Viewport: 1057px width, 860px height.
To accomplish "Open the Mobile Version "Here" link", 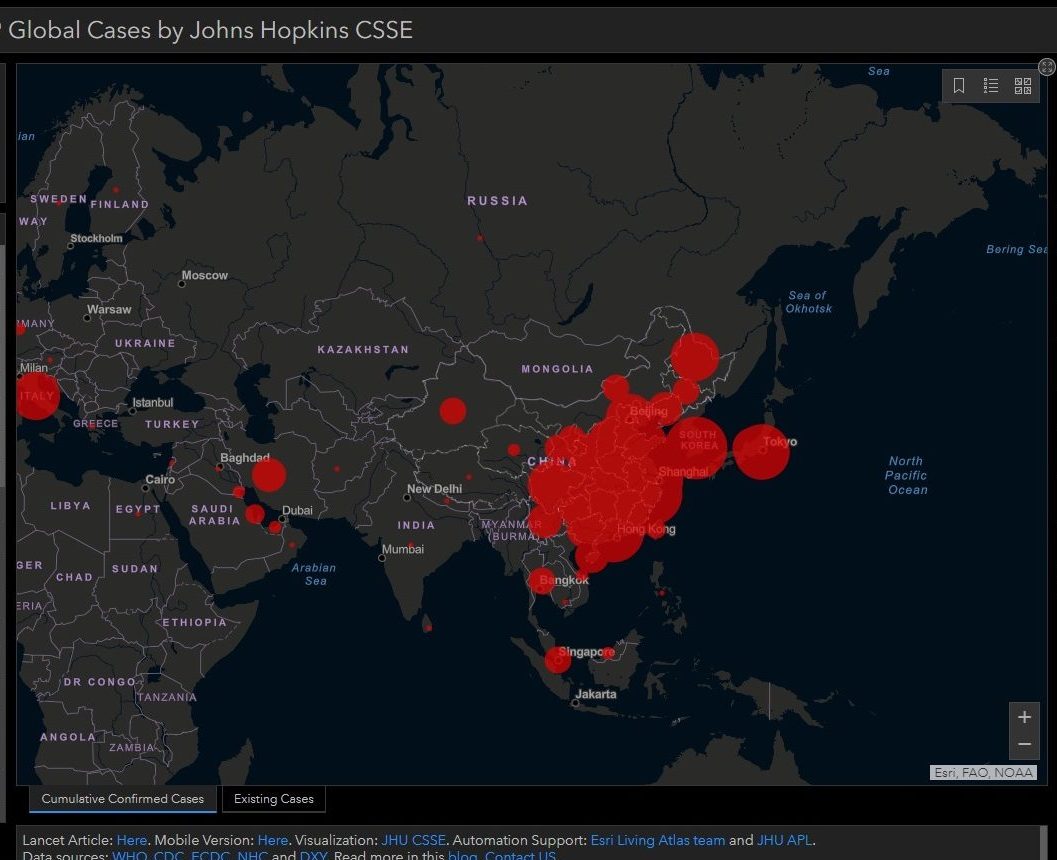I will pos(272,840).
